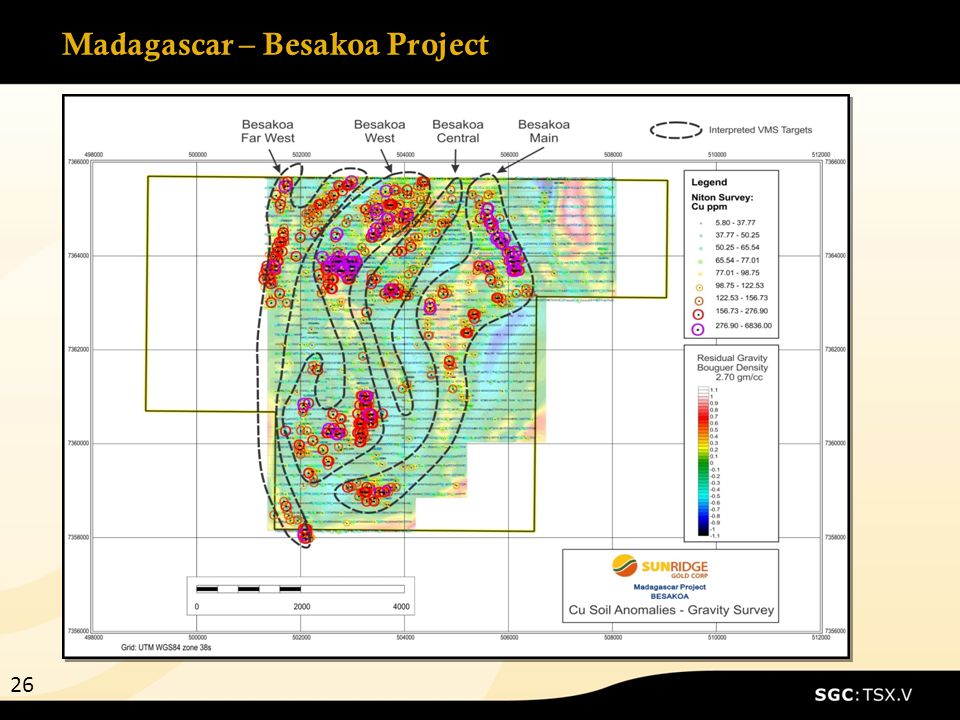Click the 5.80 - 37.77 legend entry

coord(735,223)
